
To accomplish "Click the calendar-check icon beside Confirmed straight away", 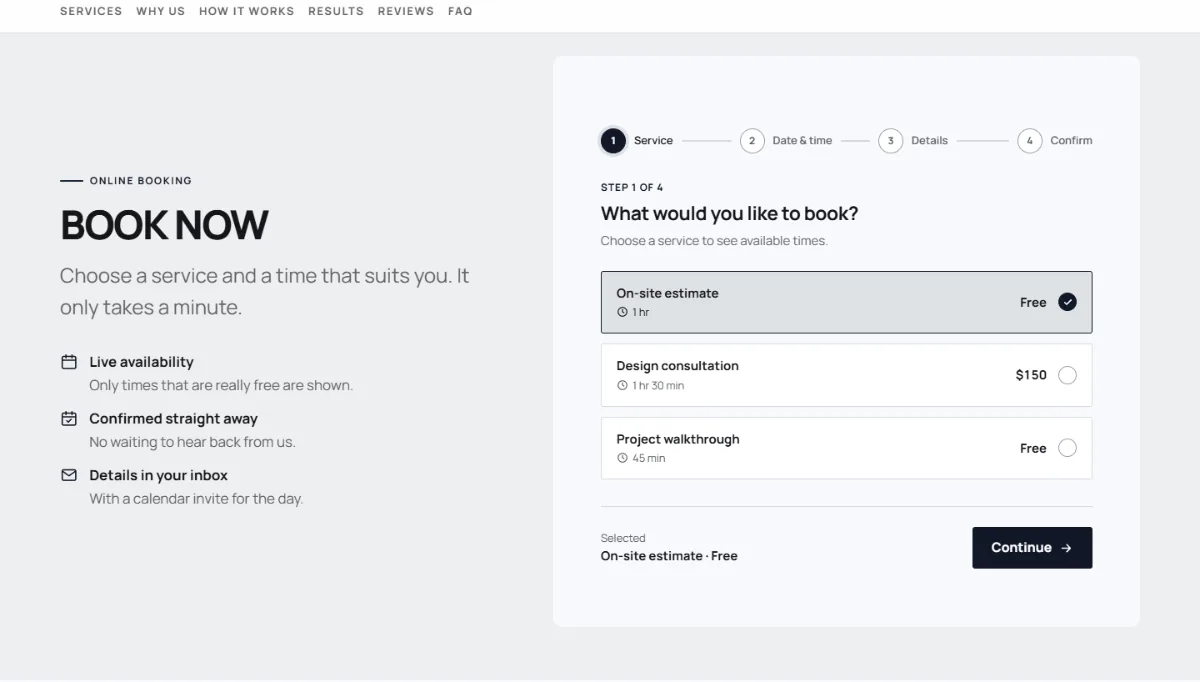I will (x=69, y=419).
